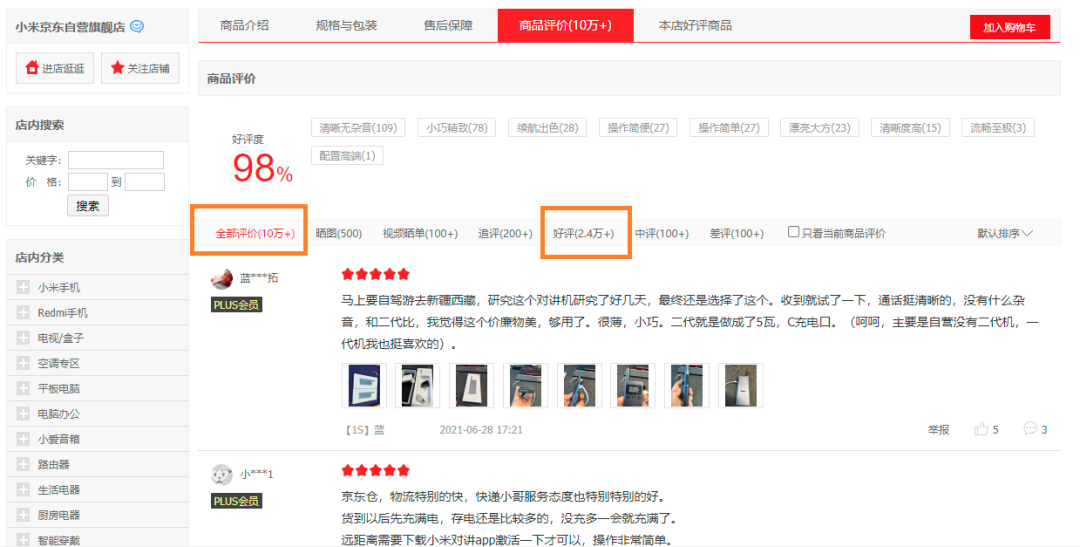
Task: Open seventh review photo thumbnail
Action: (687, 385)
